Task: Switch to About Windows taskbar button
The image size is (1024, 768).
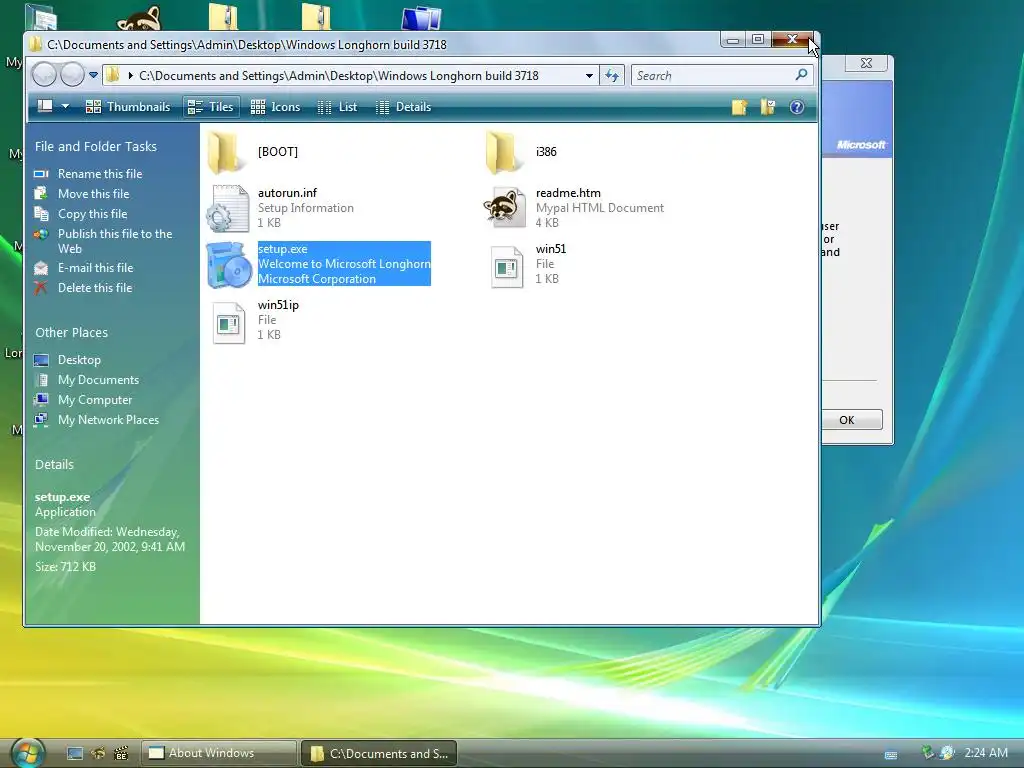Action: (x=219, y=753)
